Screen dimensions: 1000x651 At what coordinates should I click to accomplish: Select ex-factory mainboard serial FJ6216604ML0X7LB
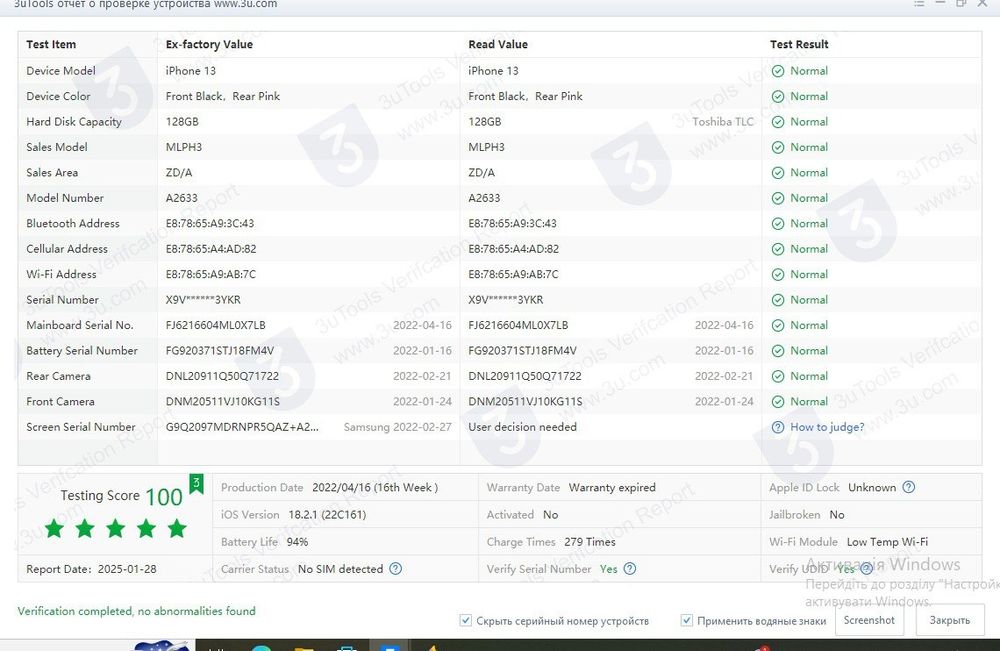click(x=216, y=325)
